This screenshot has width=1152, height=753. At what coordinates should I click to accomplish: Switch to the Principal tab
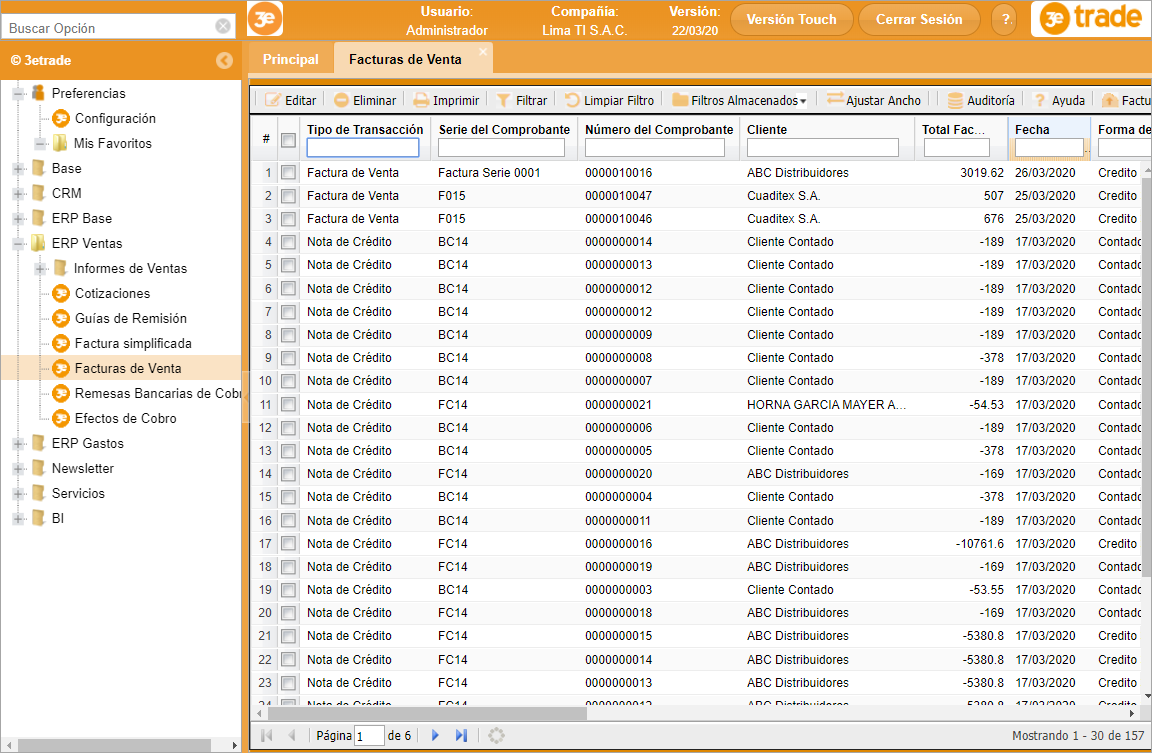click(x=291, y=60)
